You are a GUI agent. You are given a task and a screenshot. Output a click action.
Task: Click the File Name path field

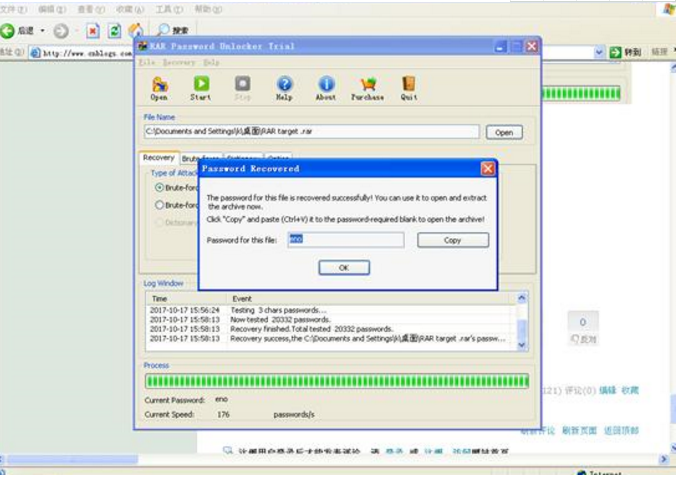point(311,131)
